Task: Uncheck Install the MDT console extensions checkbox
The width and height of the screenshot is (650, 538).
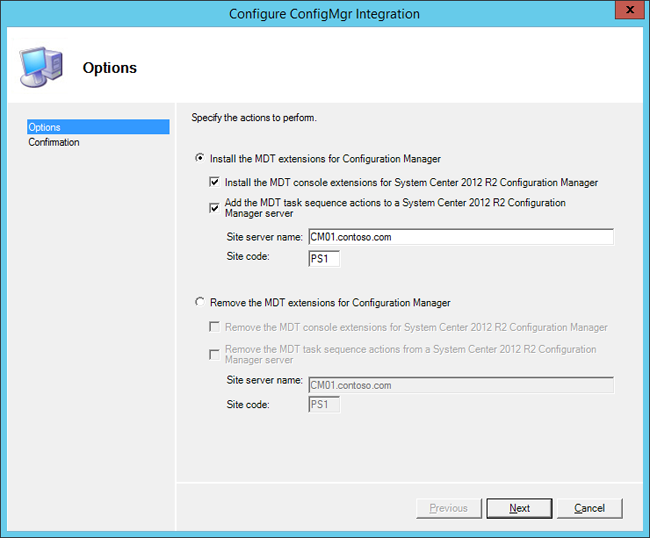Action: click(214, 182)
